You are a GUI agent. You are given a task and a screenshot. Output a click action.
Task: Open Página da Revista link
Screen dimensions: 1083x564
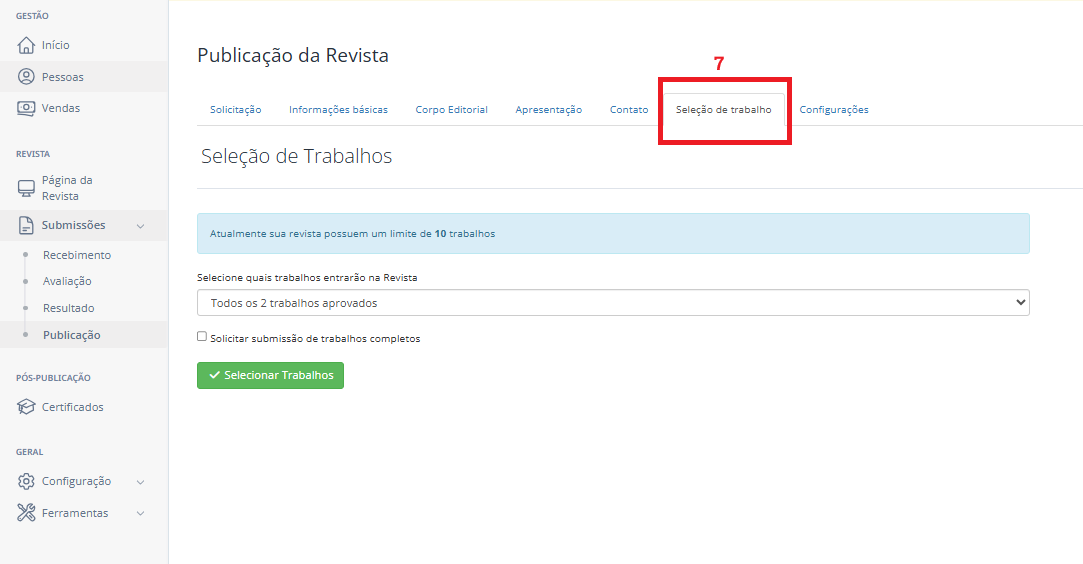point(67,188)
